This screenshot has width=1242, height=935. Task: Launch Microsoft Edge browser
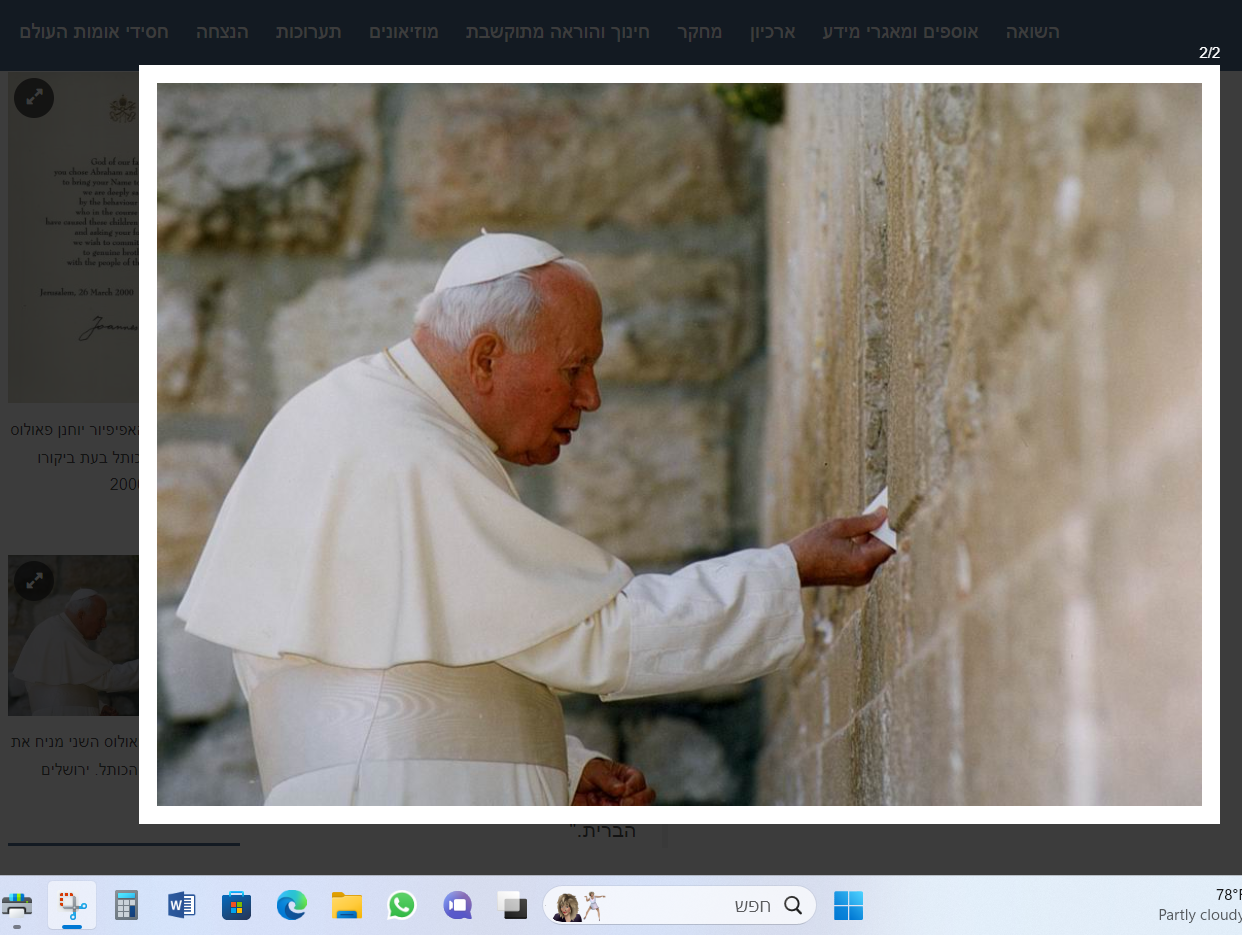click(291, 905)
